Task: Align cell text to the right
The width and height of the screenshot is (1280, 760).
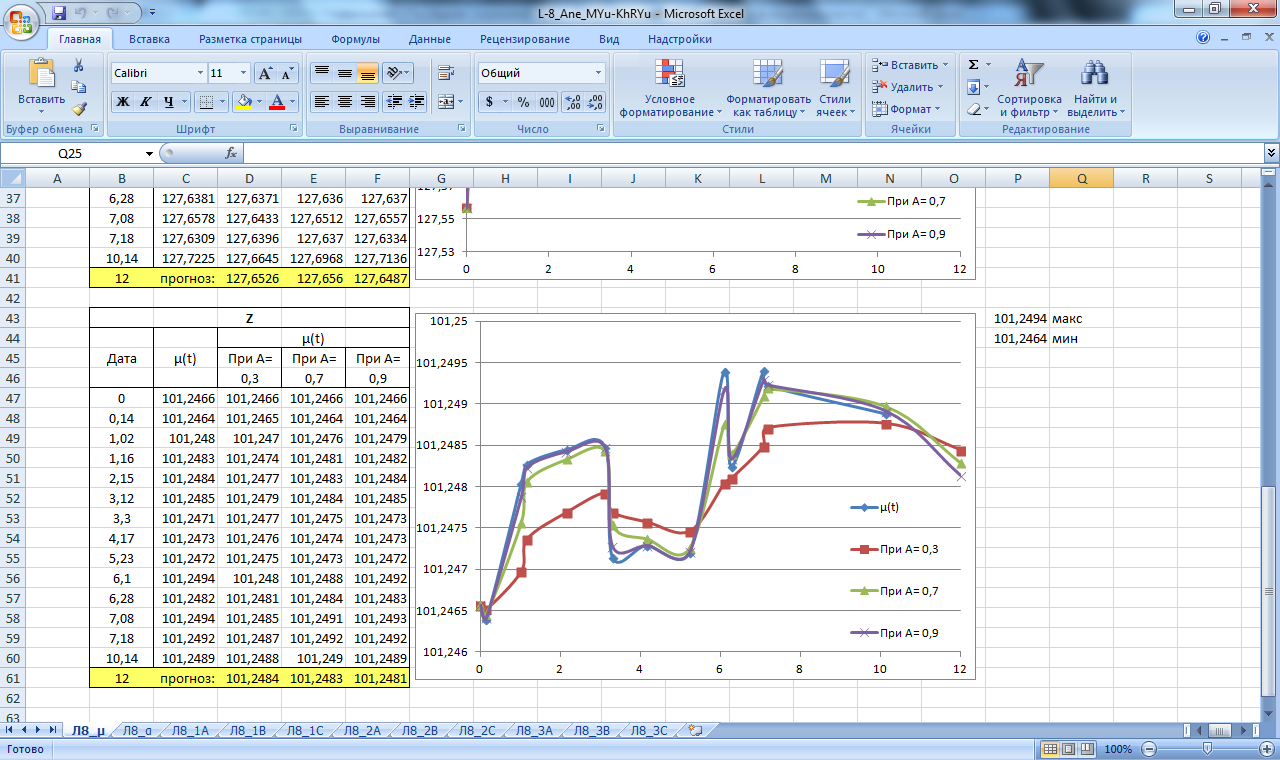Action: (x=367, y=101)
